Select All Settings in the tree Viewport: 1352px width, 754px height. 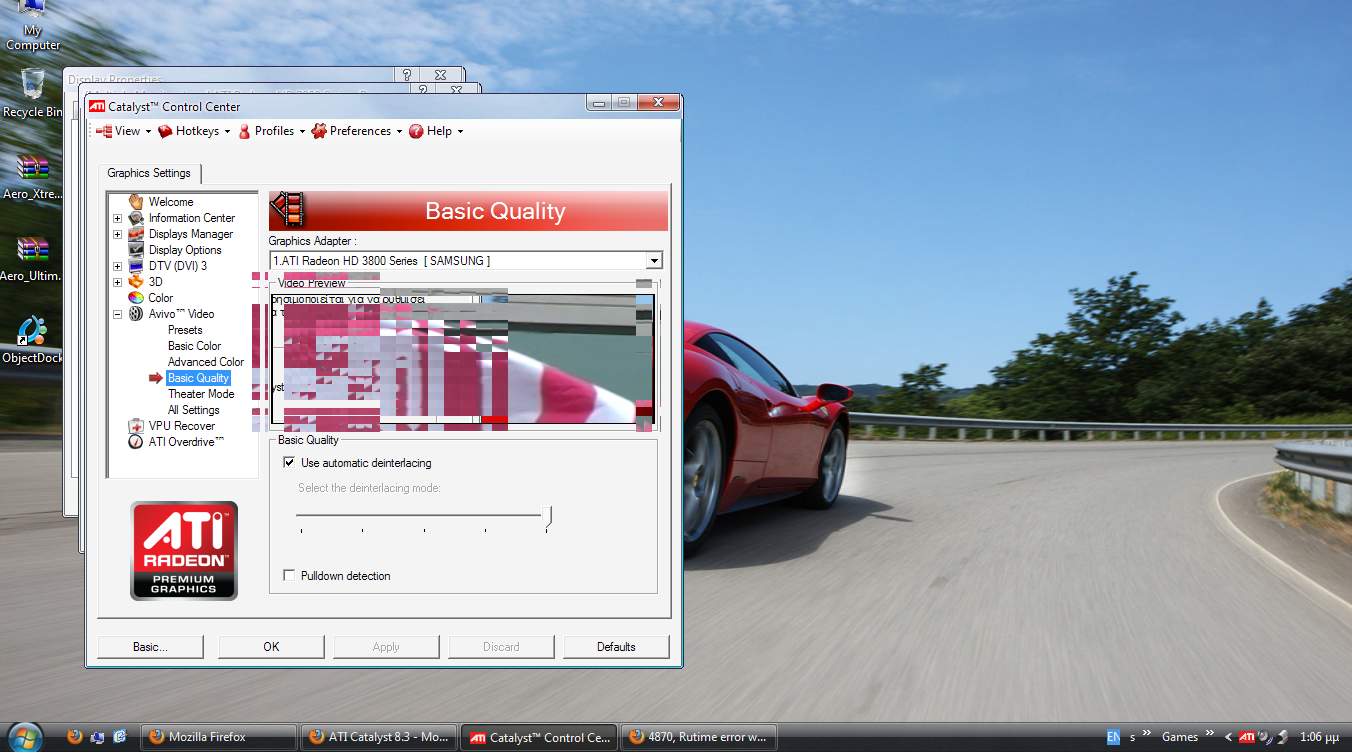[x=193, y=410]
